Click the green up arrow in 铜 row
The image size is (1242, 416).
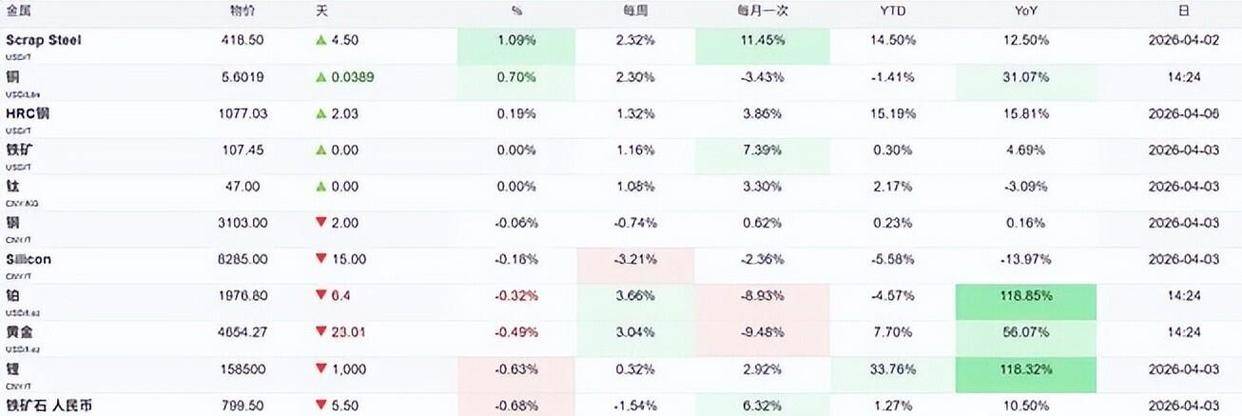tap(322, 77)
